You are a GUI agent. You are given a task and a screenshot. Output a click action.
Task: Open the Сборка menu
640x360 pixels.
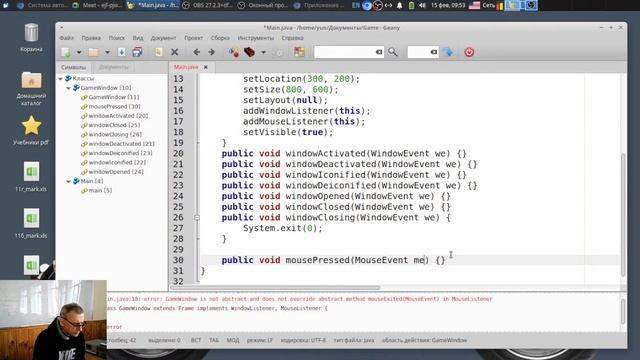point(220,38)
